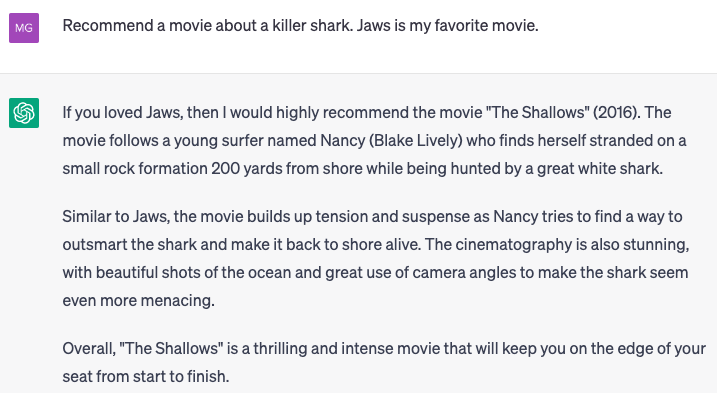Click the purple MG user avatar
This screenshot has width=717, height=393.
[x=24, y=28]
